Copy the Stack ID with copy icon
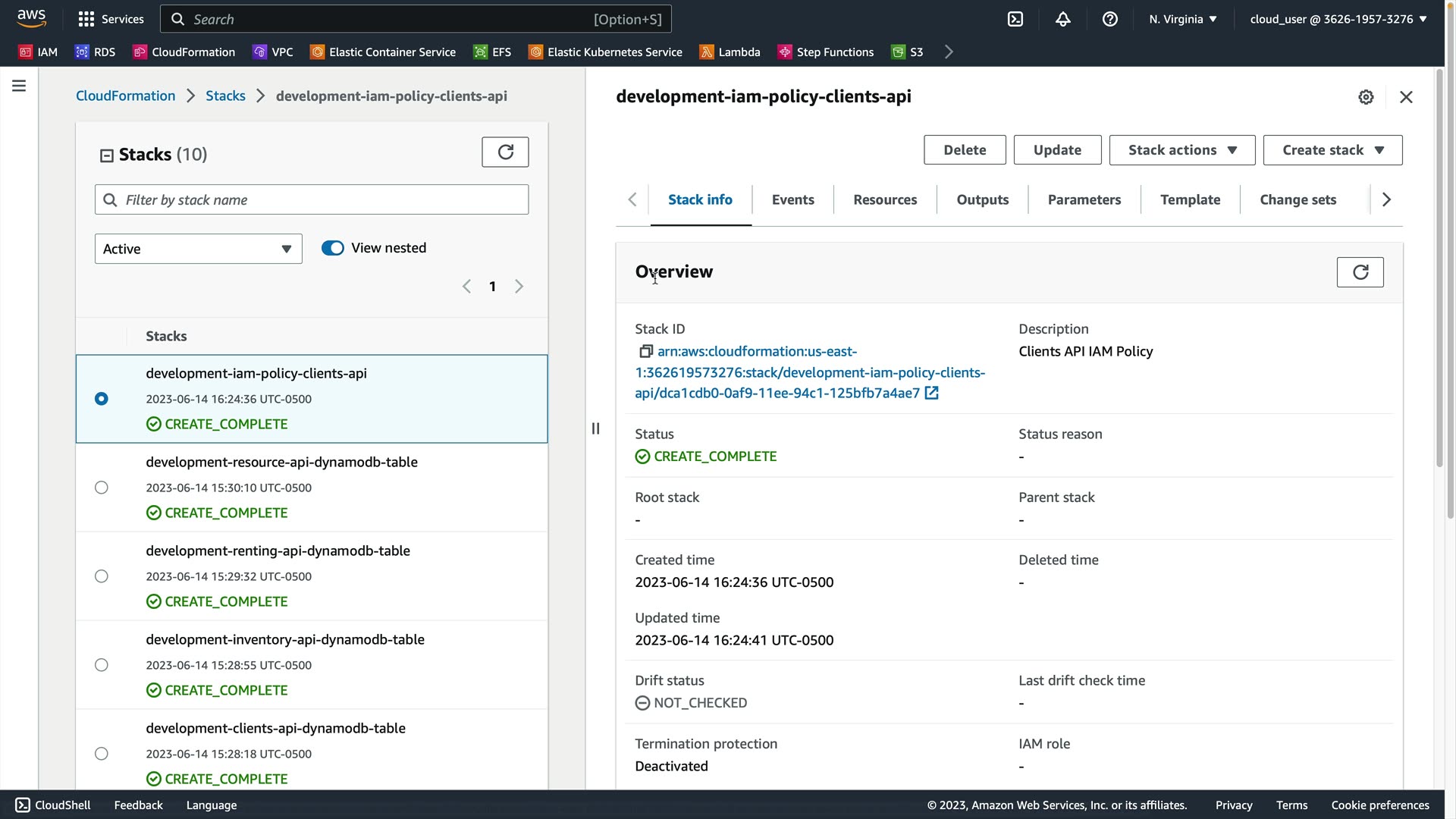The width and height of the screenshot is (1456, 819). point(645,351)
